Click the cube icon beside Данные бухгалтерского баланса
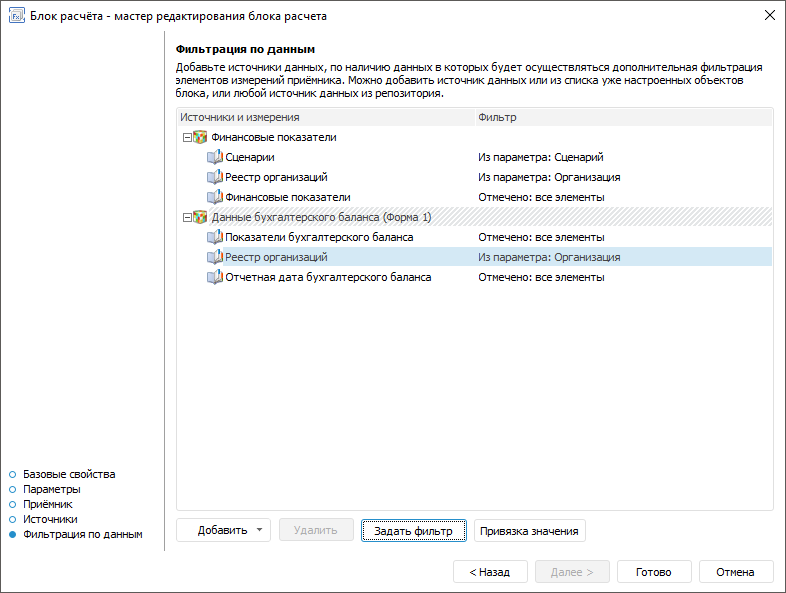Image resolution: width=786 pixels, height=593 pixels. [x=200, y=217]
